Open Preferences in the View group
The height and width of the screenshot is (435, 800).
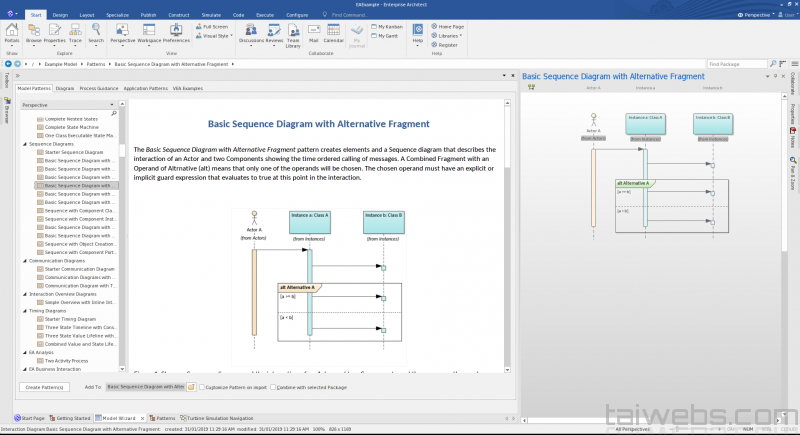pyautogui.click(x=176, y=31)
